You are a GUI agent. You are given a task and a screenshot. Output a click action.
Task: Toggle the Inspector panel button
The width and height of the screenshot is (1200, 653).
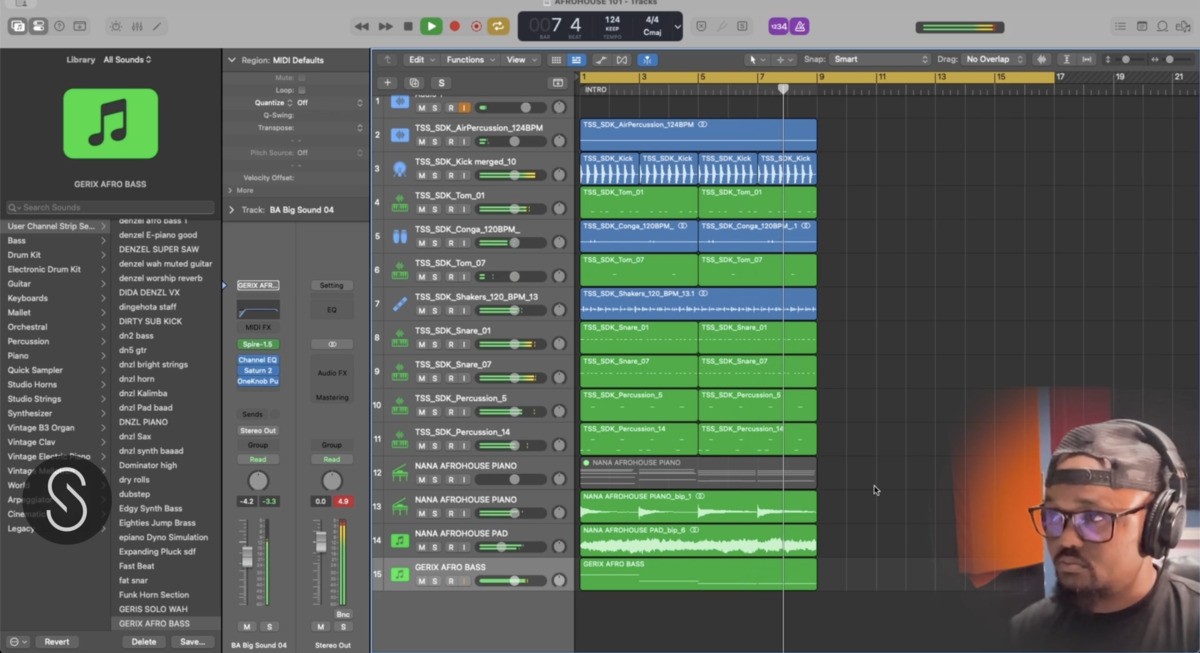tap(38, 26)
